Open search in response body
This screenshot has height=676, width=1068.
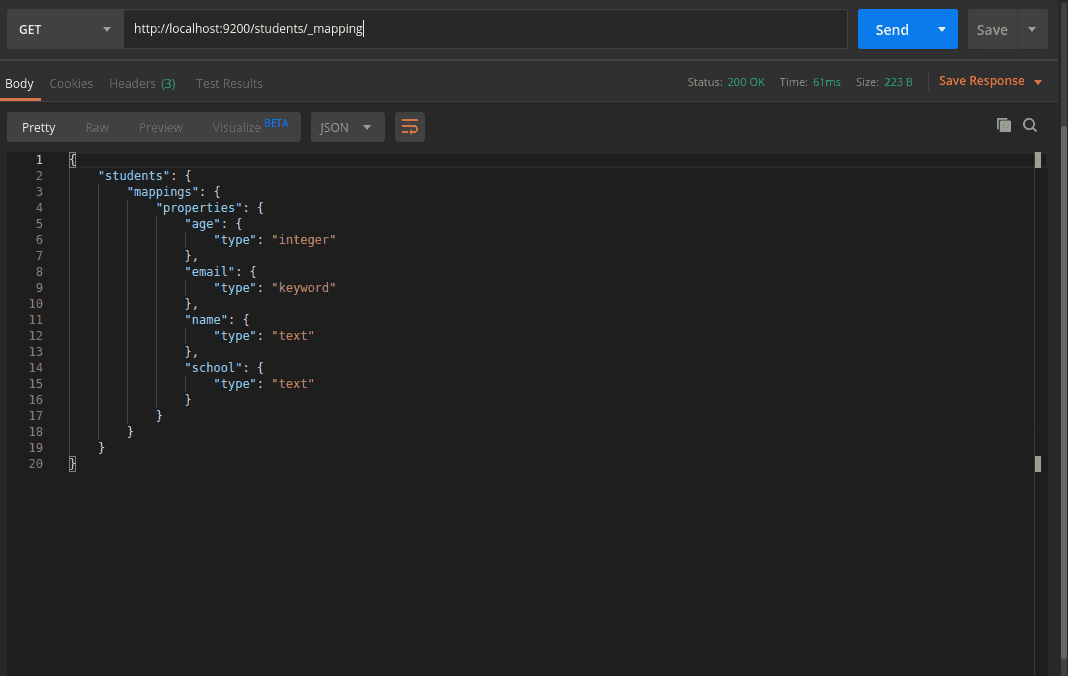coord(1030,125)
